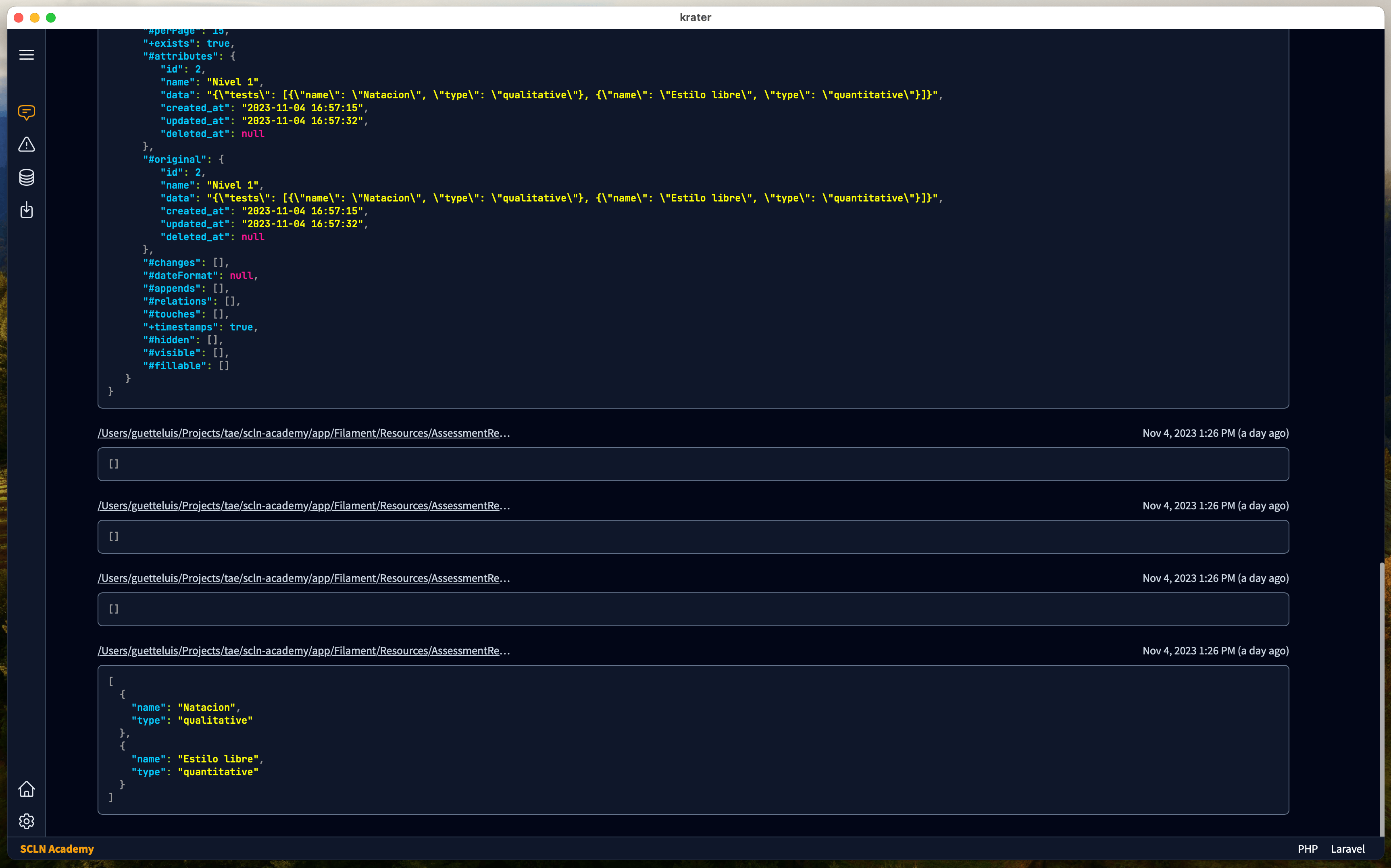The image size is (1391, 868).
Task: Select the Laravel status bar item
Action: (1347, 849)
